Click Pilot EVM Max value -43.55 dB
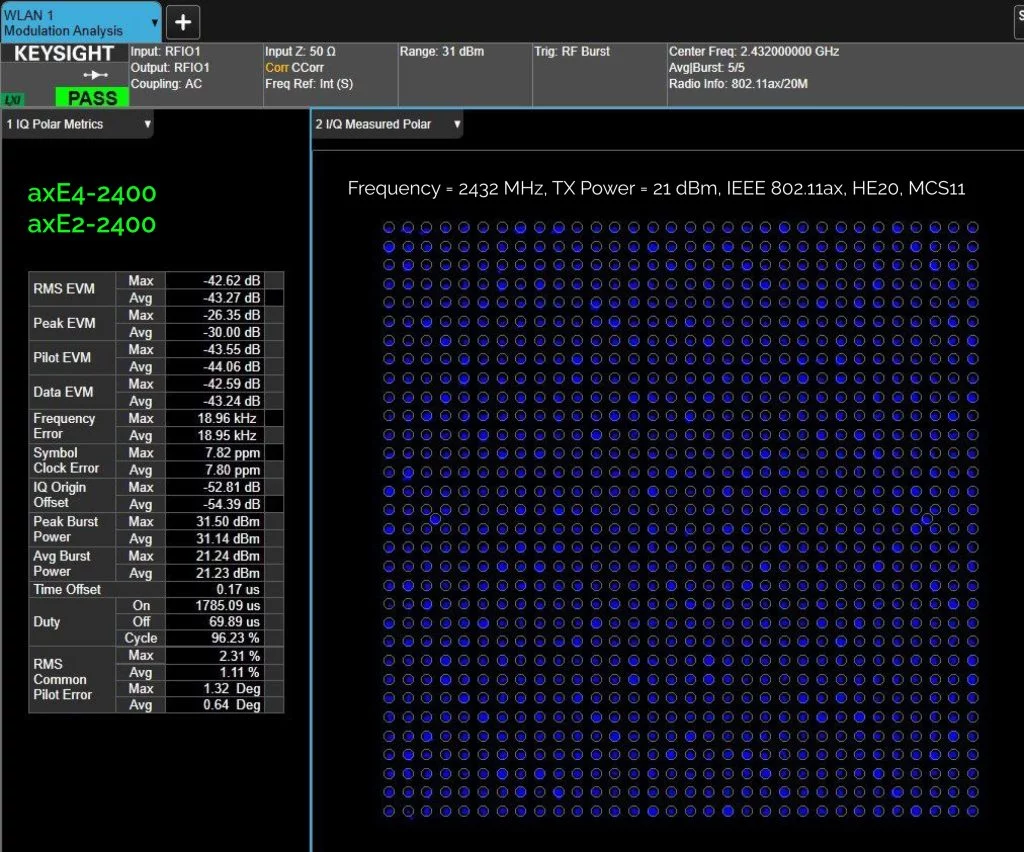Viewport: 1024px width, 852px height. [x=214, y=350]
